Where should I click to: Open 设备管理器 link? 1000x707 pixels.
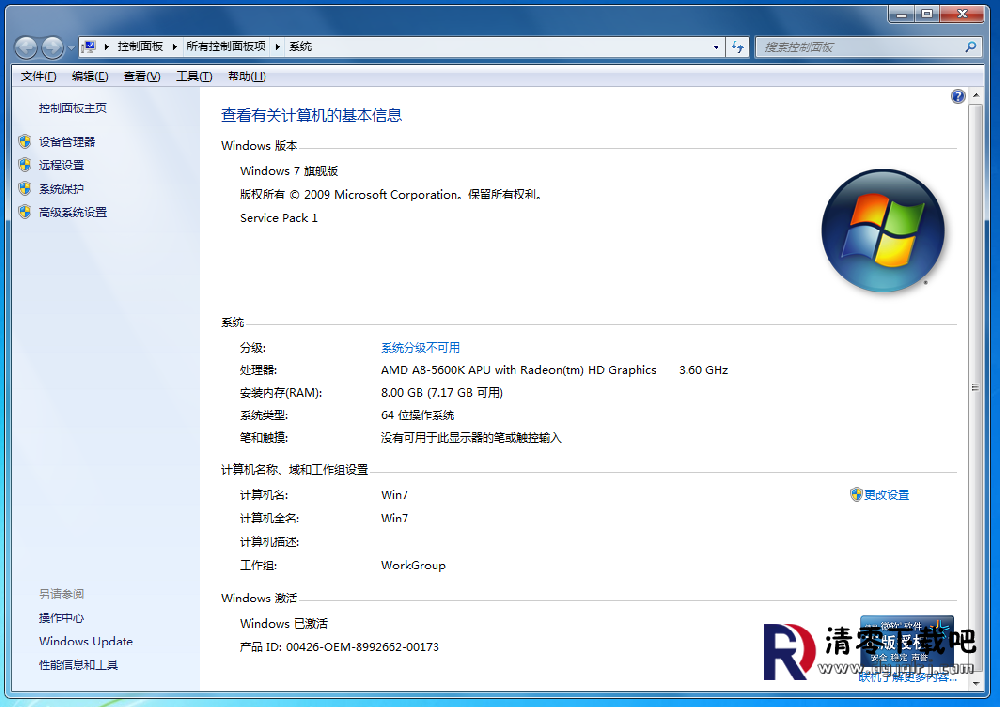tap(67, 142)
